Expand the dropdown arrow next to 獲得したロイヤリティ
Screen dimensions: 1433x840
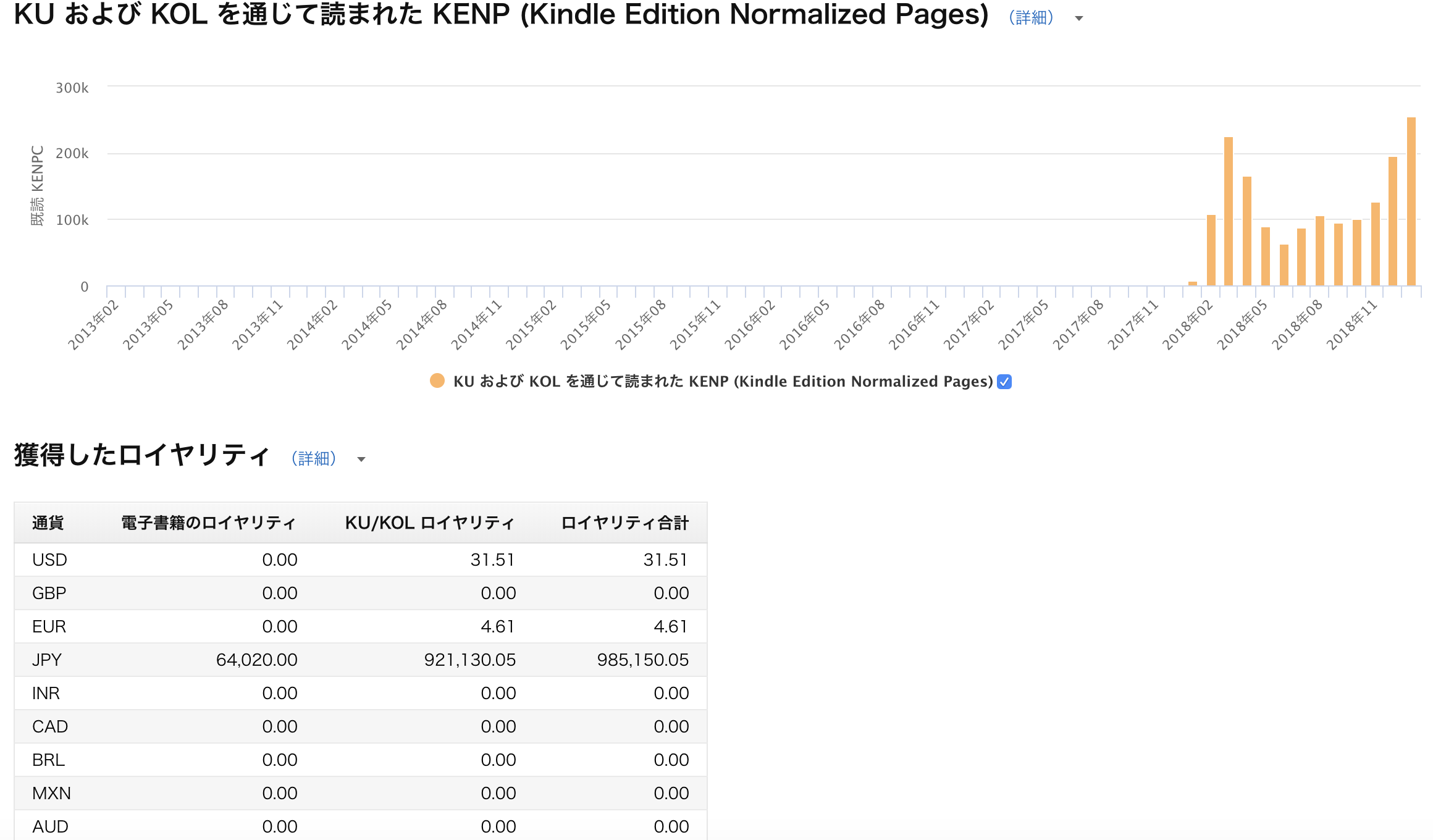tap(361, 459)
